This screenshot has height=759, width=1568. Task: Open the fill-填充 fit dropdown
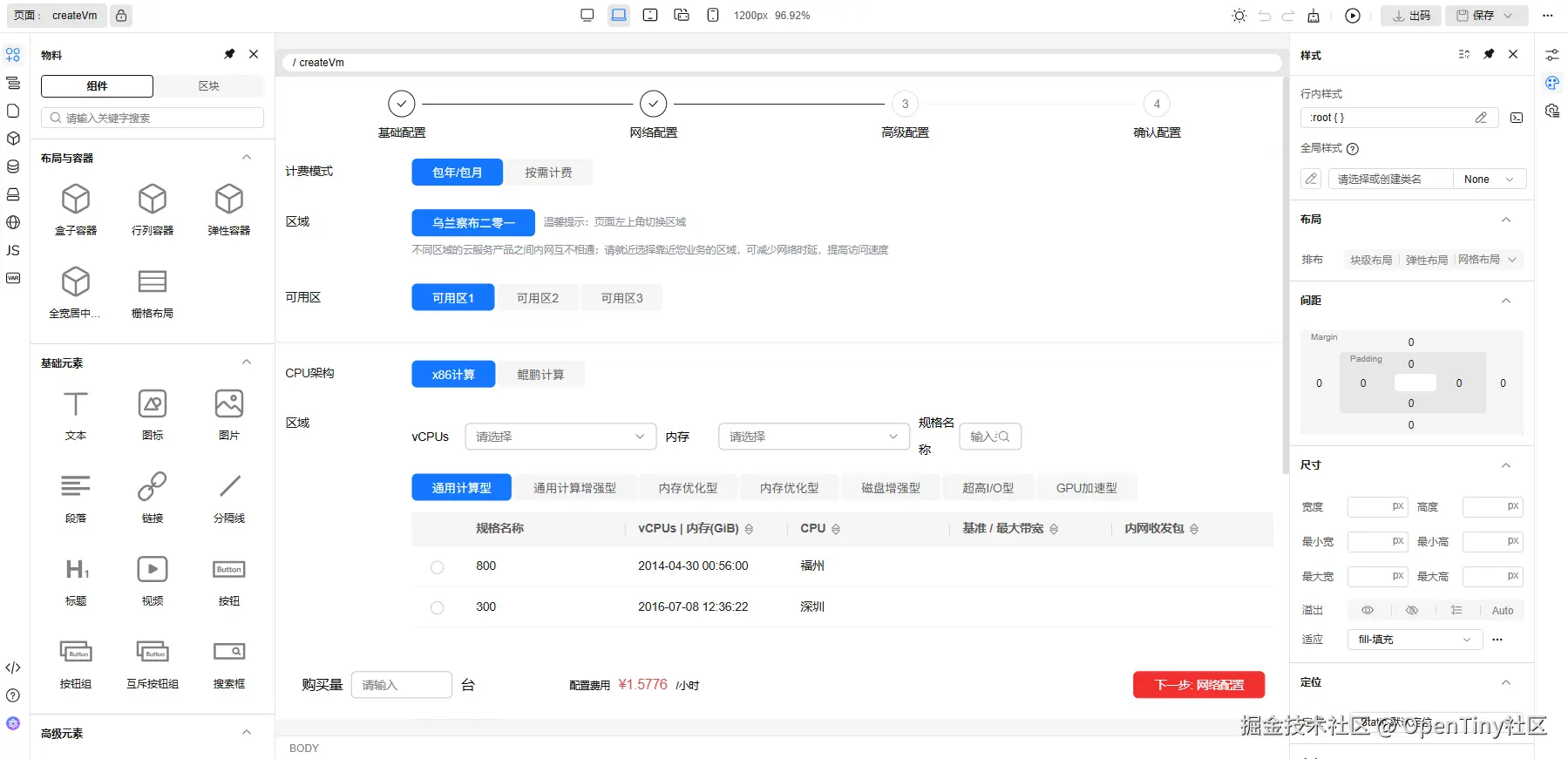(1415, 640)
